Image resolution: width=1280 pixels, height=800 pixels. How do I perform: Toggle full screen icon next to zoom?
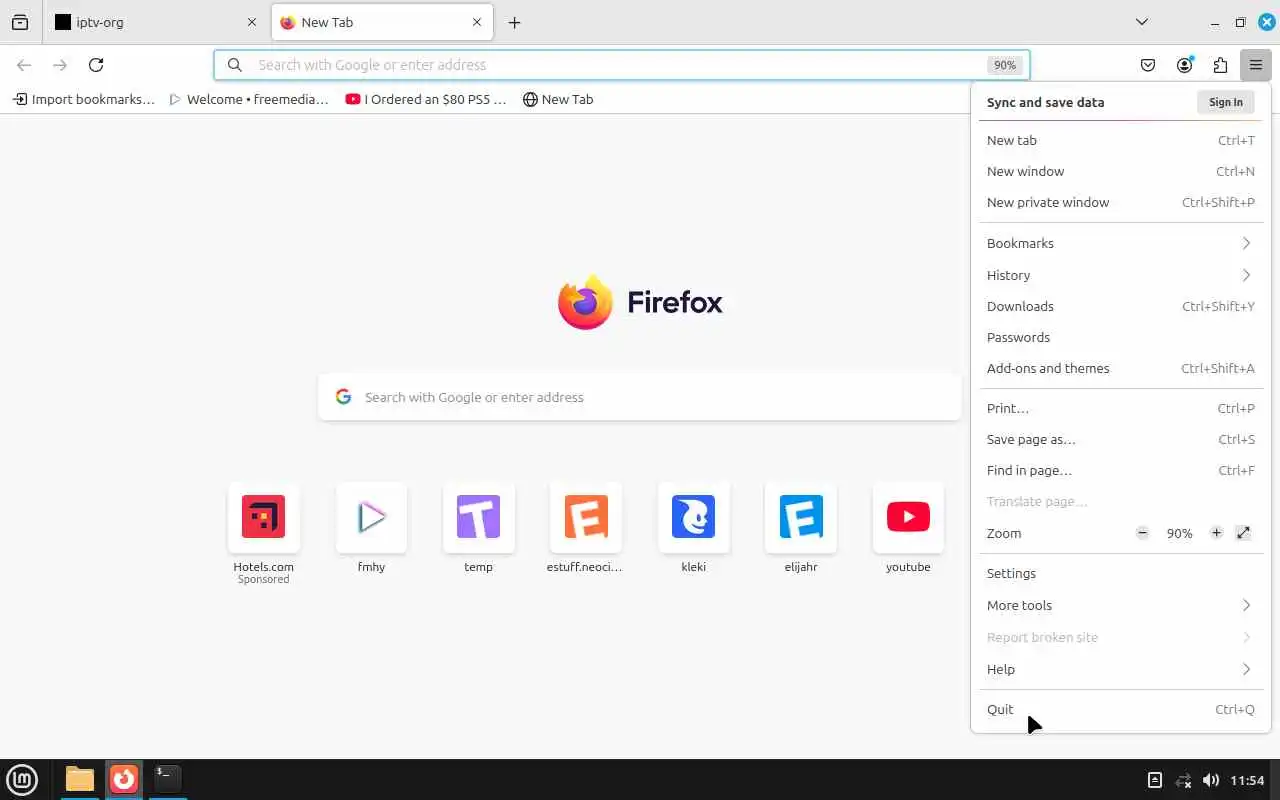pyautogui.click(x=1243, y=533)
